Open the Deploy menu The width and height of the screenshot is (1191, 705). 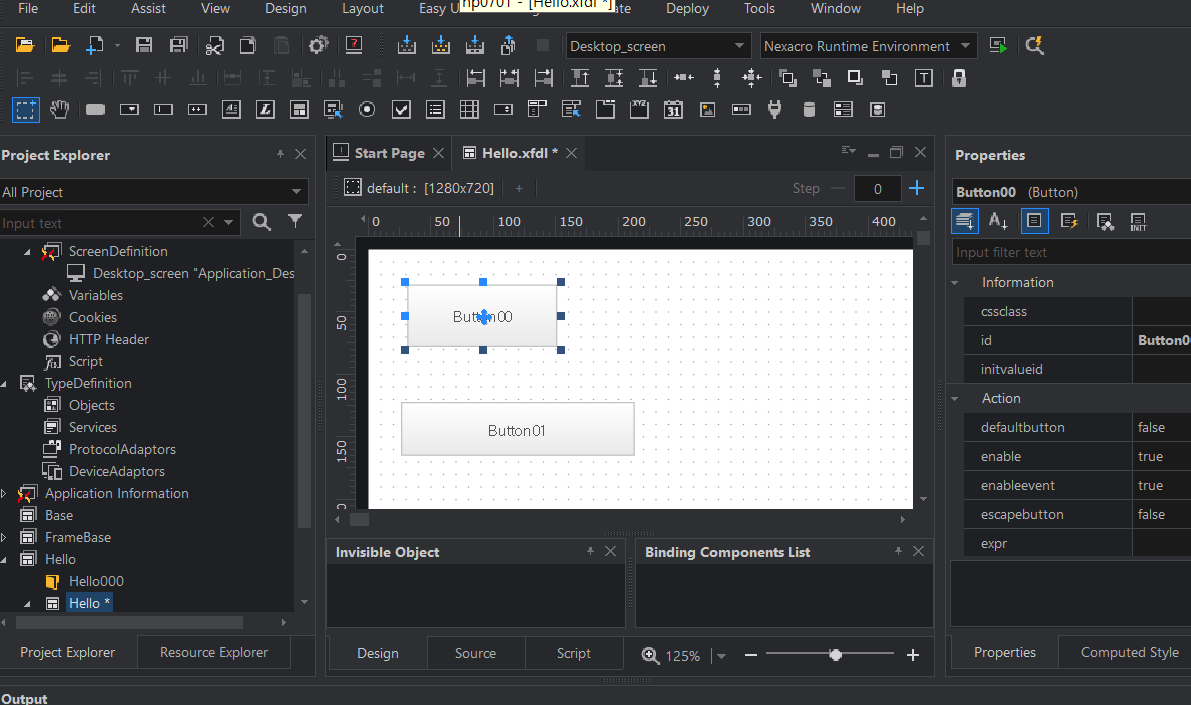coord(687,8)
